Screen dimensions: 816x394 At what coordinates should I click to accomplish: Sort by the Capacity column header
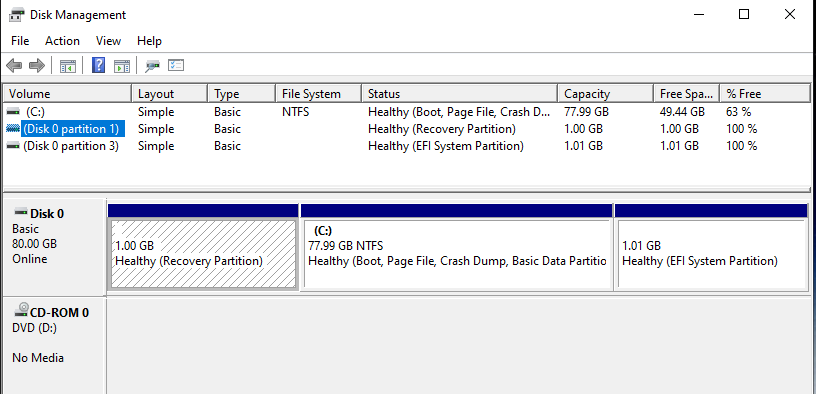coord(606,94)
